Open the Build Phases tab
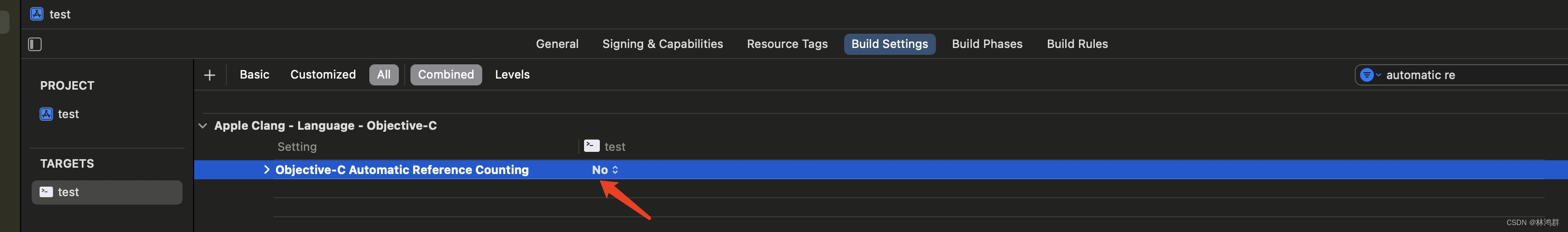1568x232 pixels. click(x=987, y=44)
